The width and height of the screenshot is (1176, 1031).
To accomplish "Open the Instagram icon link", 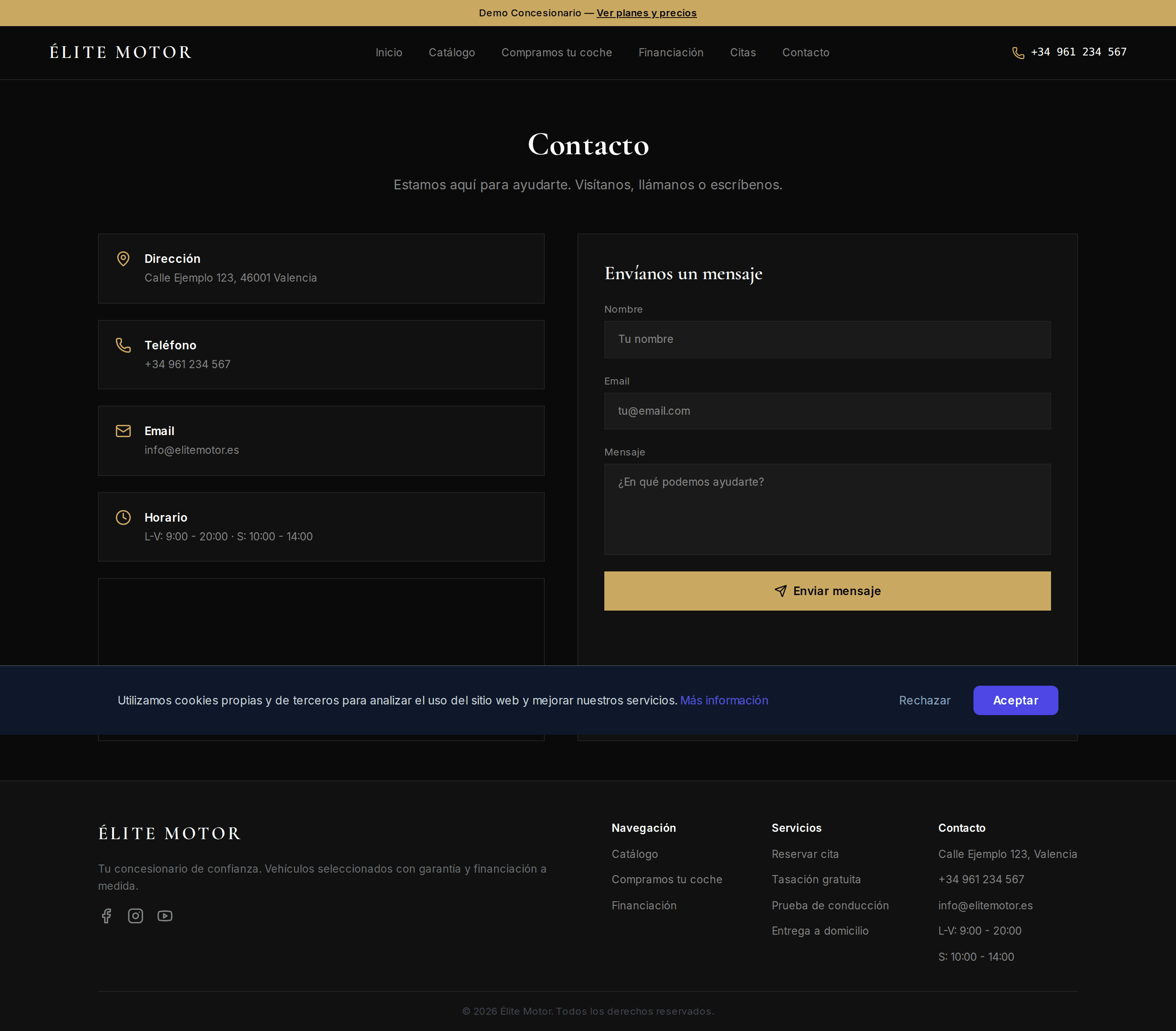I will coord(135,915).
